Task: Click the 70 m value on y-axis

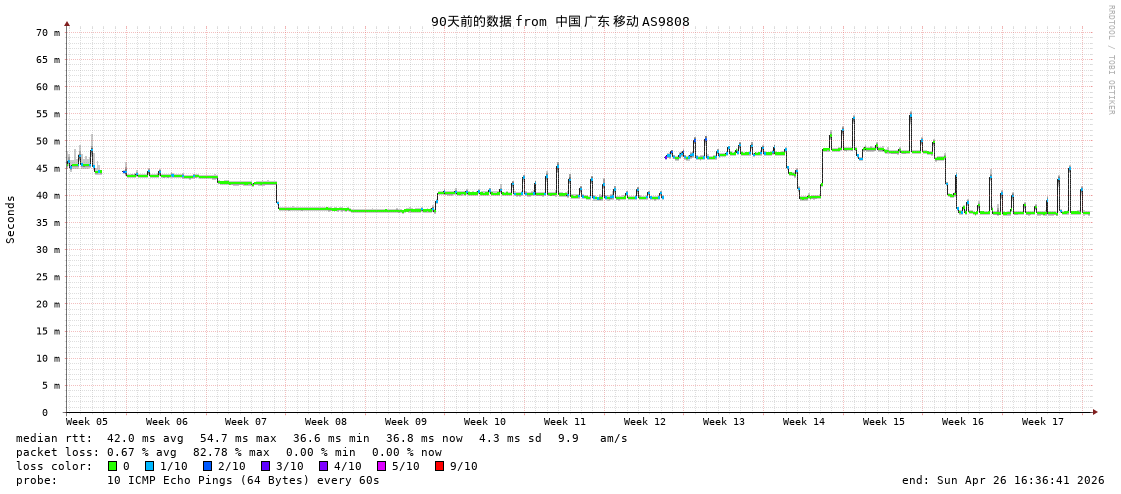Action: [x=48, y=33]
